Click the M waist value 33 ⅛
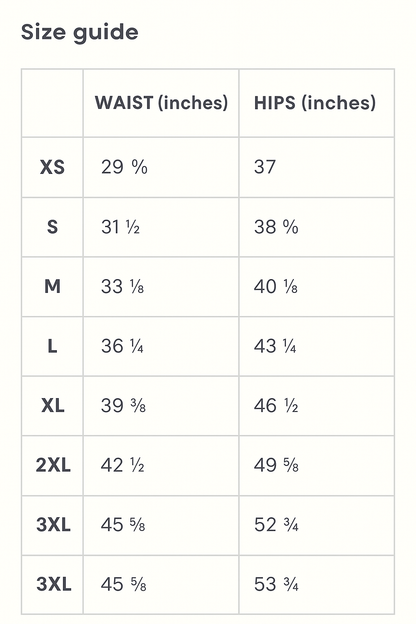 [122, 287]
